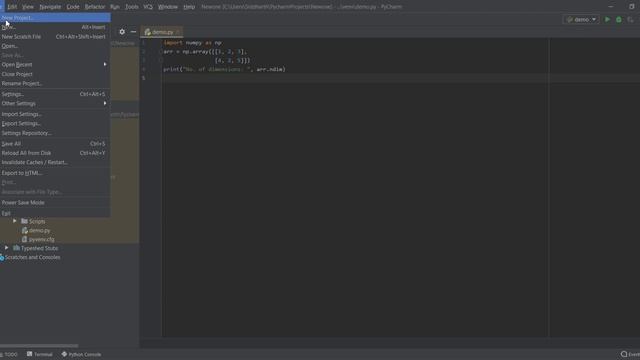Open the Event Log from the status bar
Image resolution: width=640 pixels, height=360 pixels.
630,354
